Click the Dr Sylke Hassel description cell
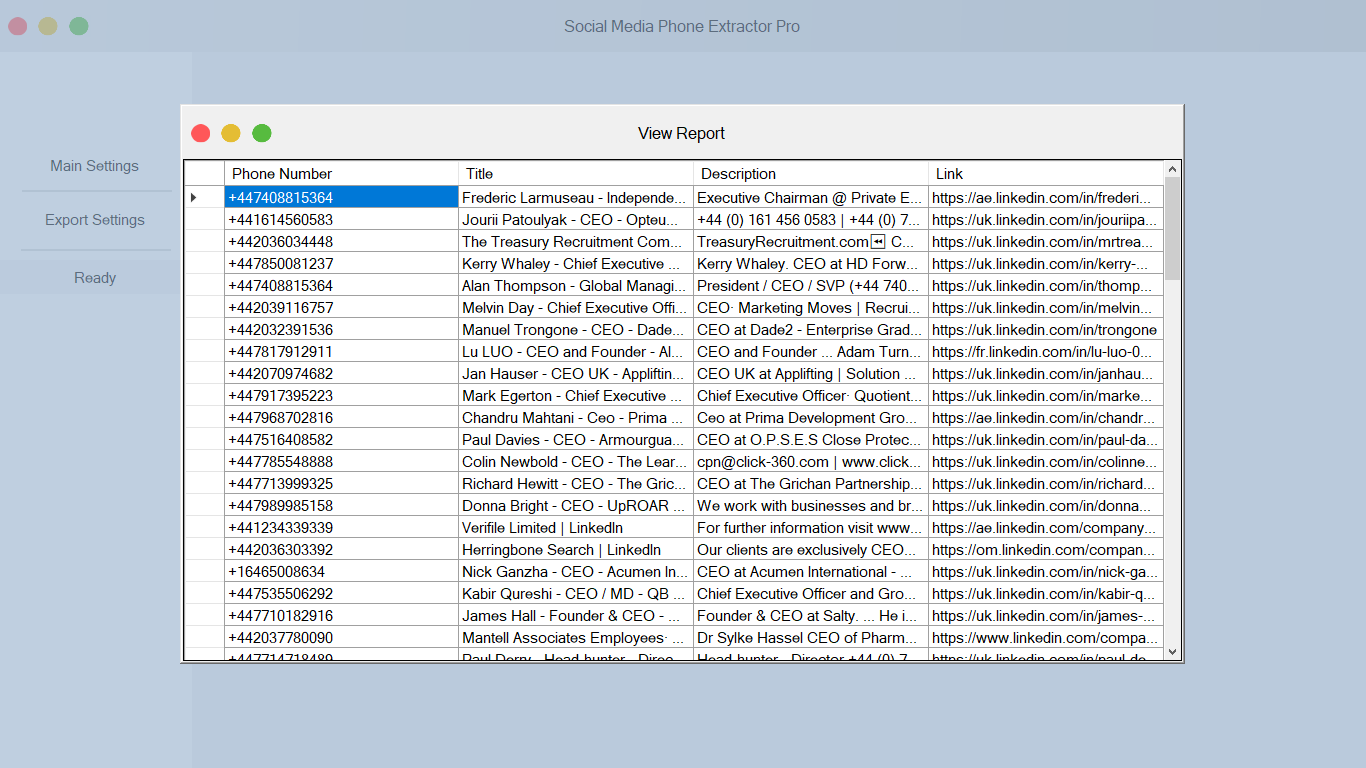Screen dimensions: 1366x768 [x=811, y=638]
